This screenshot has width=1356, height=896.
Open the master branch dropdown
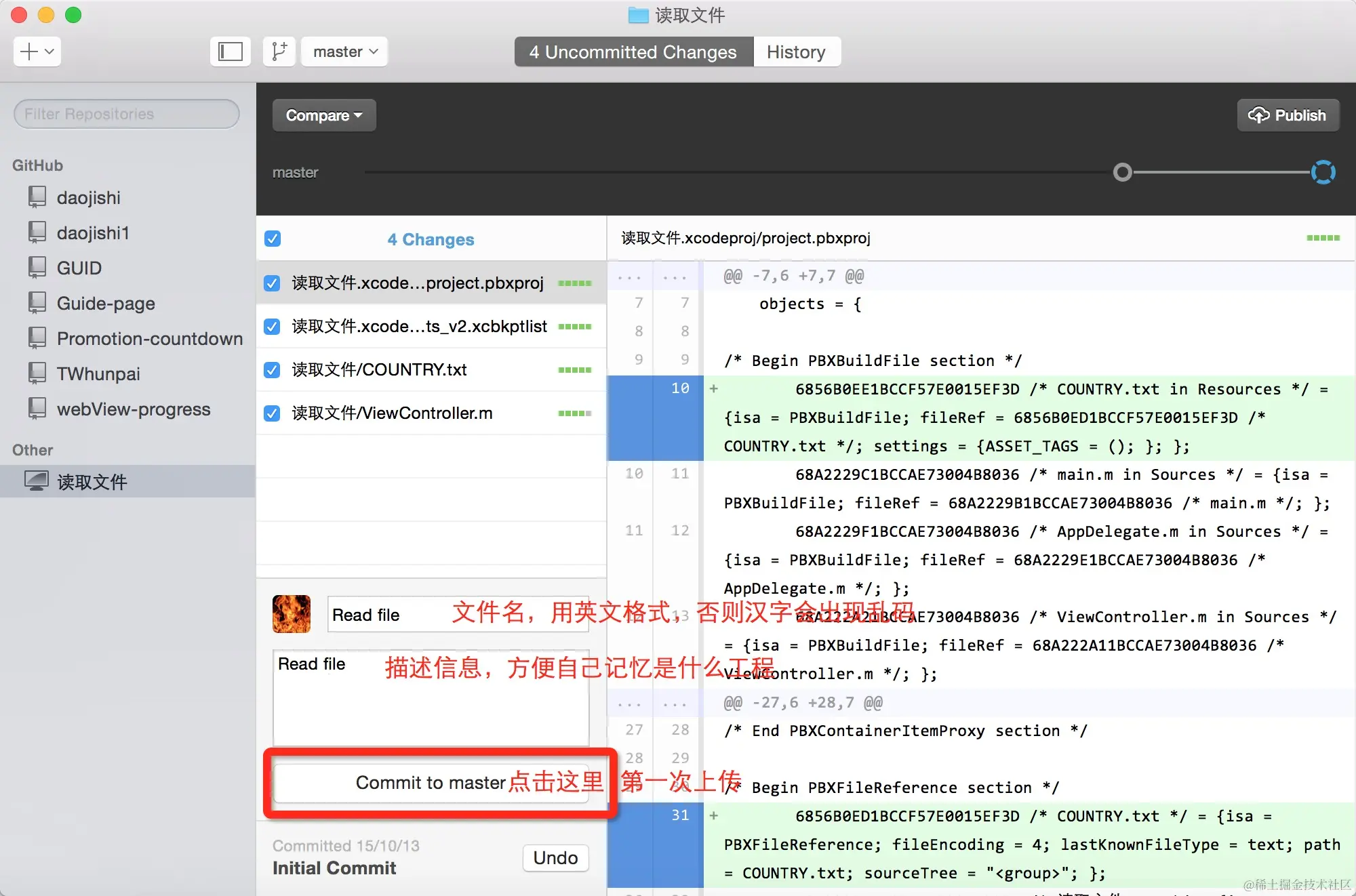click(x=345, y=52)
